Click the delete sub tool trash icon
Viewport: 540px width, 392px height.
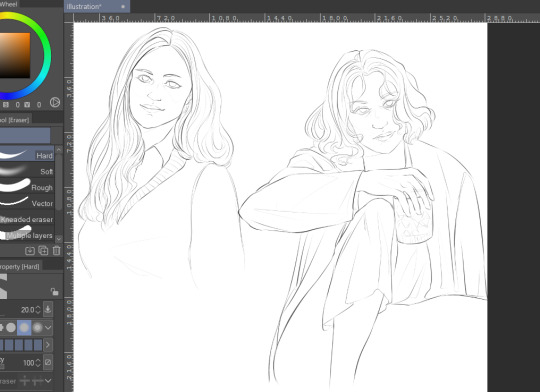tap(56, 250)
